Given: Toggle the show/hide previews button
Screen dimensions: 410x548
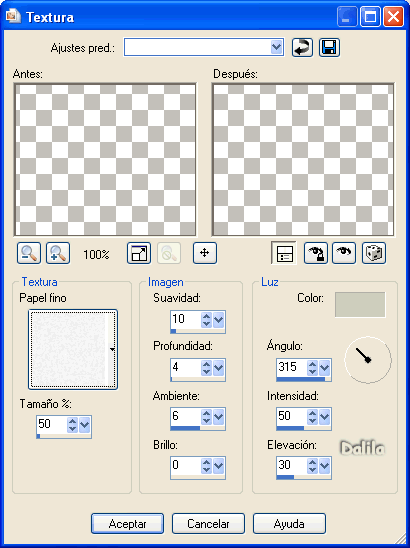Looking at the screenshot, I should 284,253.
